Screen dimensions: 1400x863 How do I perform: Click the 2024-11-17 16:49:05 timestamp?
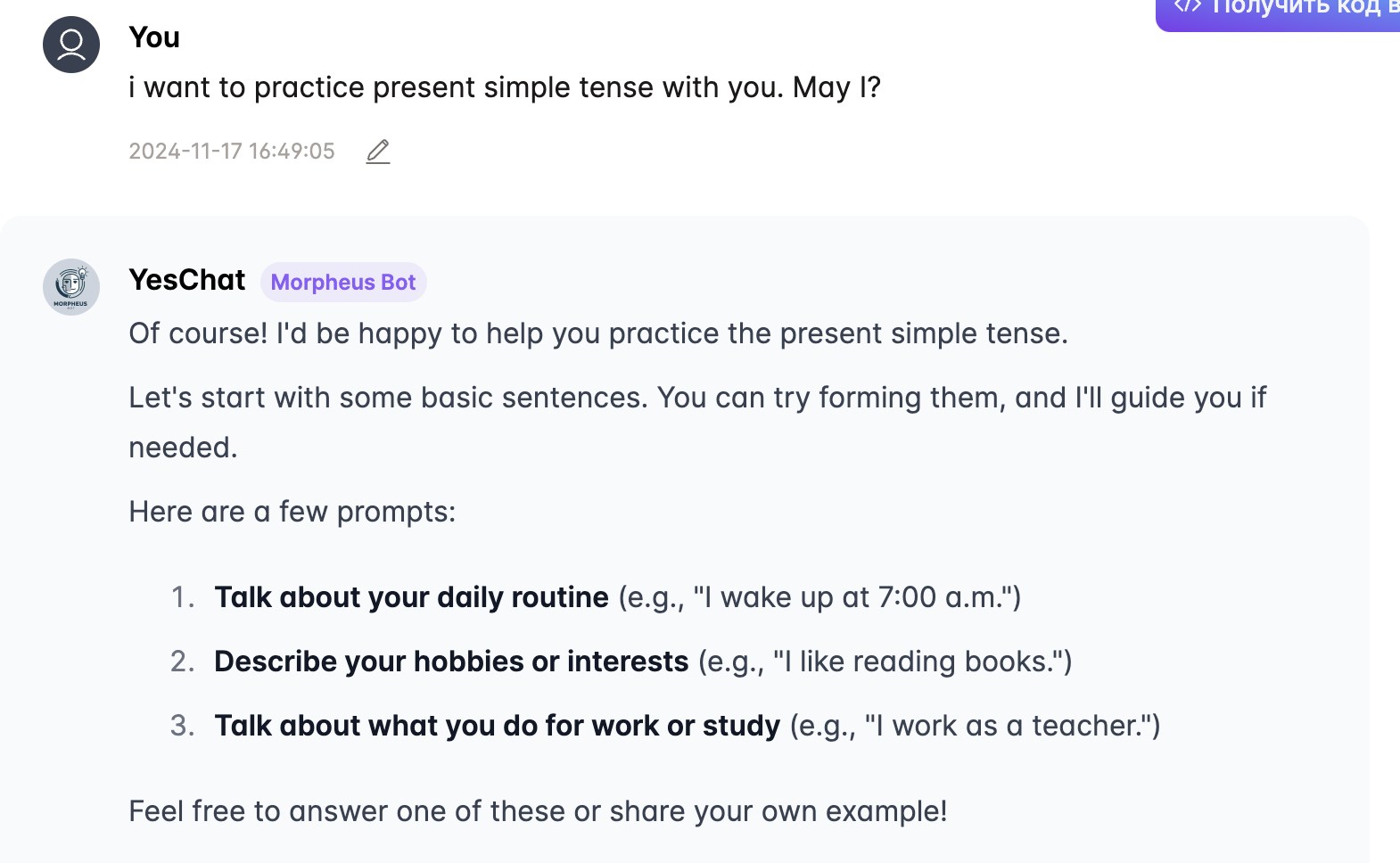[232, 152]
